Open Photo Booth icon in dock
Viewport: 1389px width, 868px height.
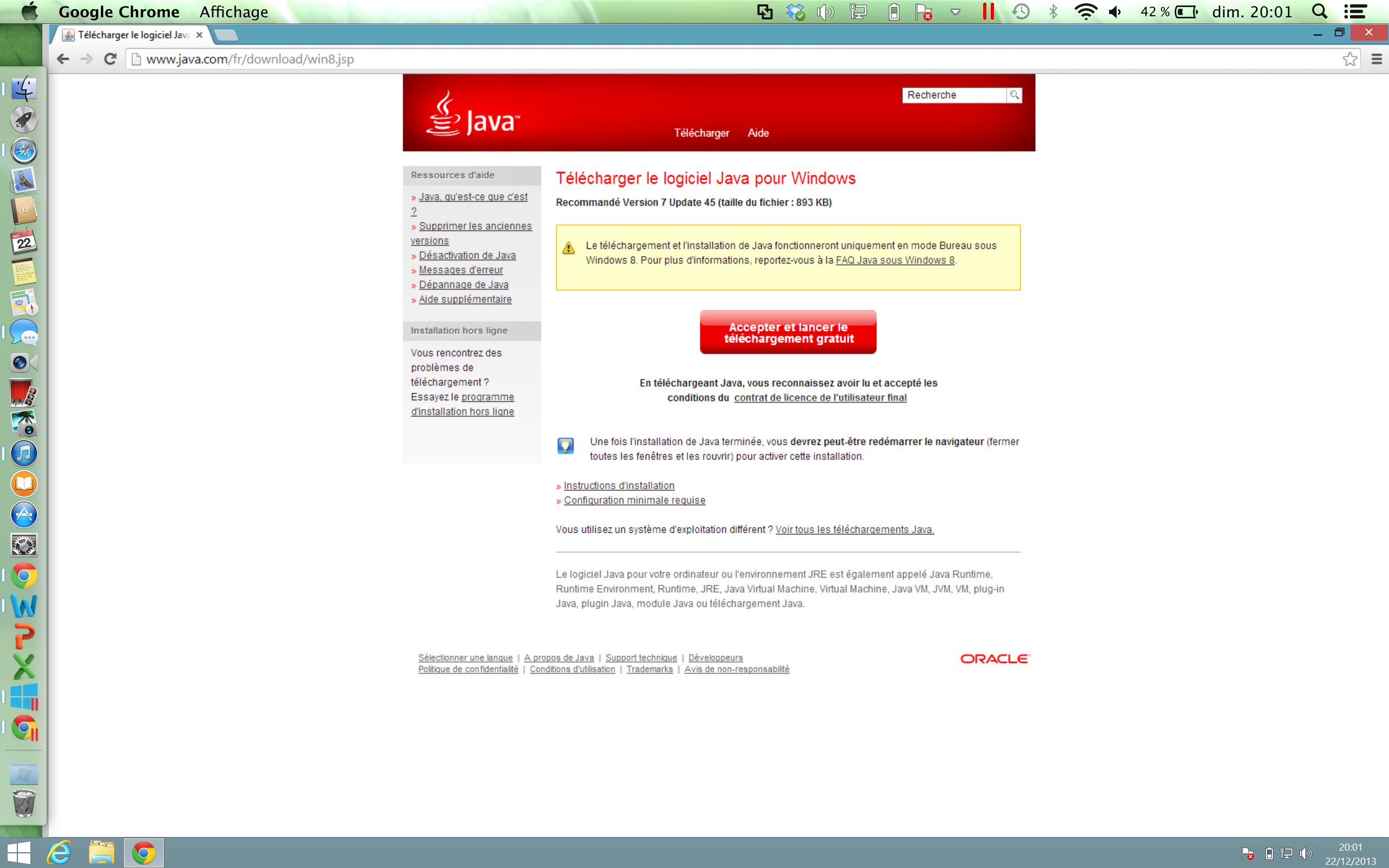(x=23, y=394)
